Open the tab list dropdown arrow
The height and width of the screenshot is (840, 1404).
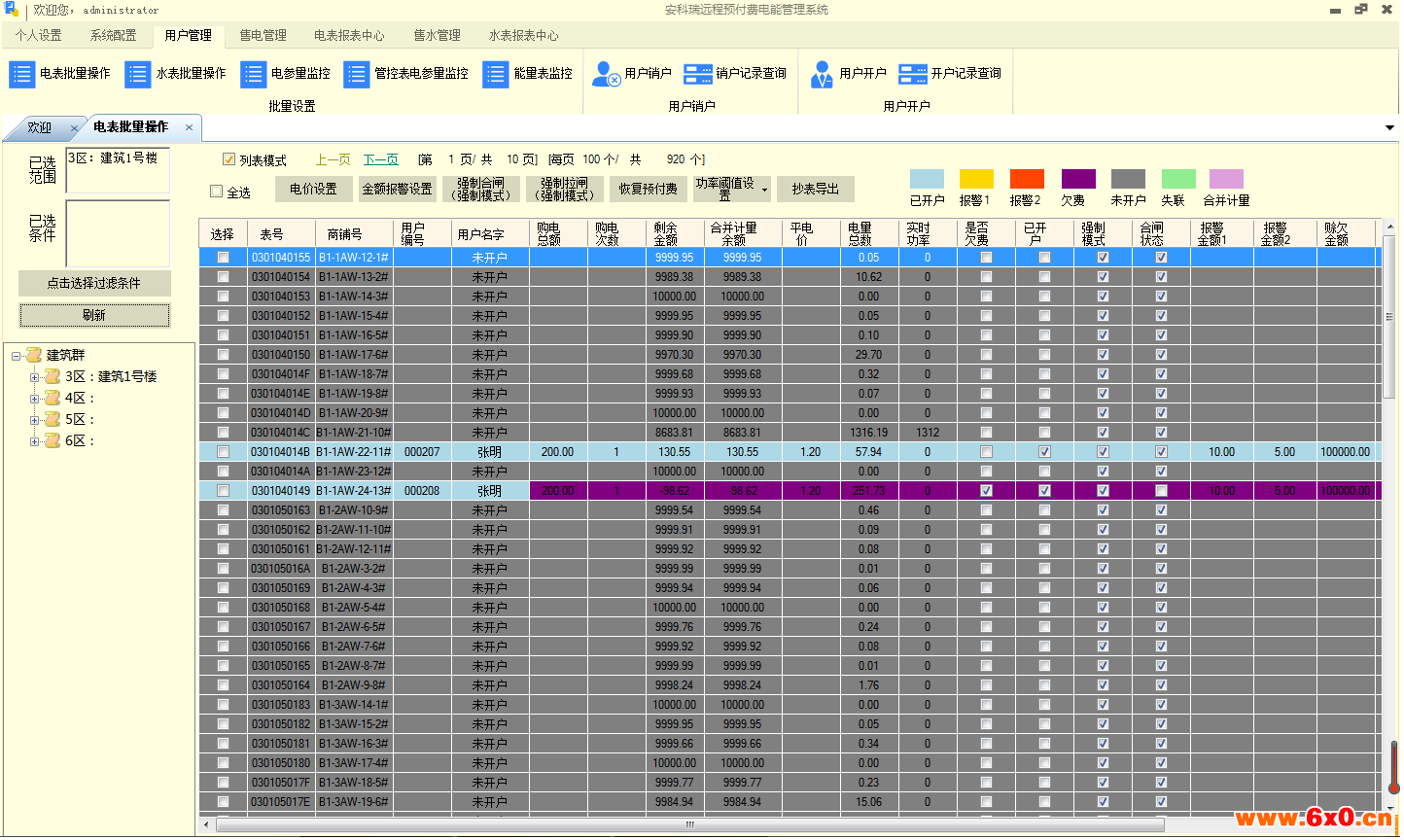point(1389,127)
